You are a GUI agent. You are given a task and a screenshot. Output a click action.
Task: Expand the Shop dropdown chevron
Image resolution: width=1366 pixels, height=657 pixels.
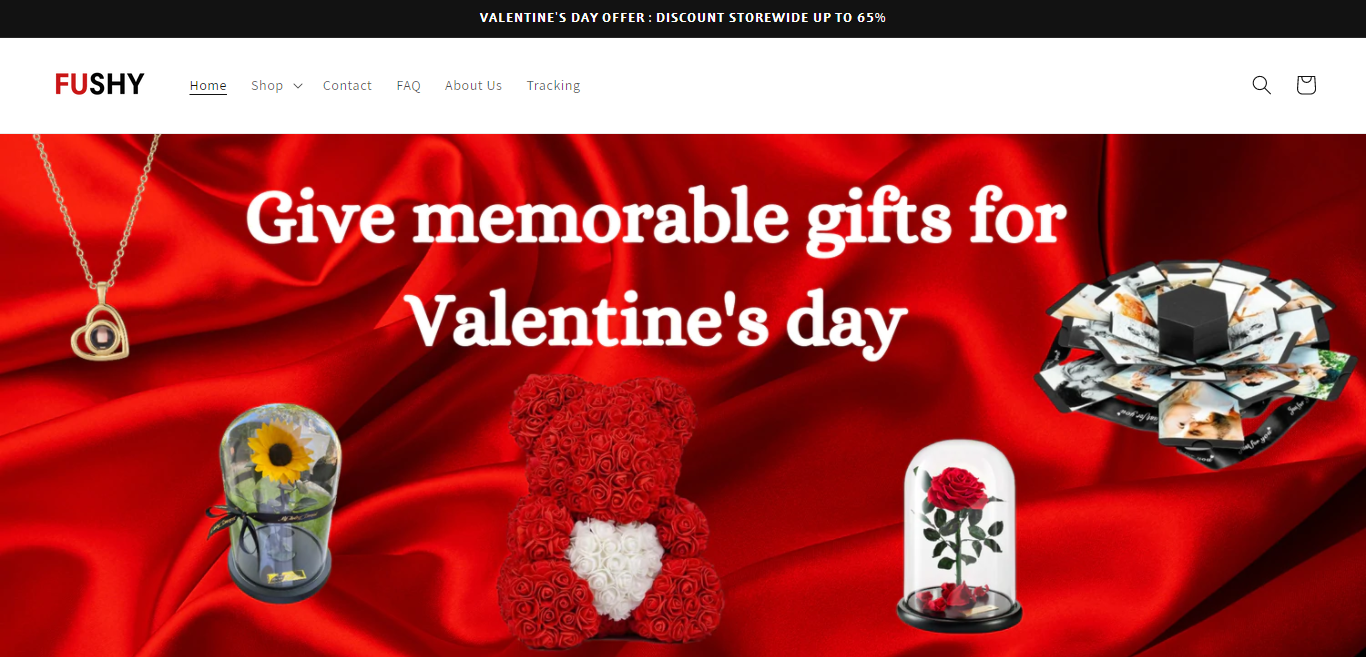pyautogui.click(x=298, y=86)
